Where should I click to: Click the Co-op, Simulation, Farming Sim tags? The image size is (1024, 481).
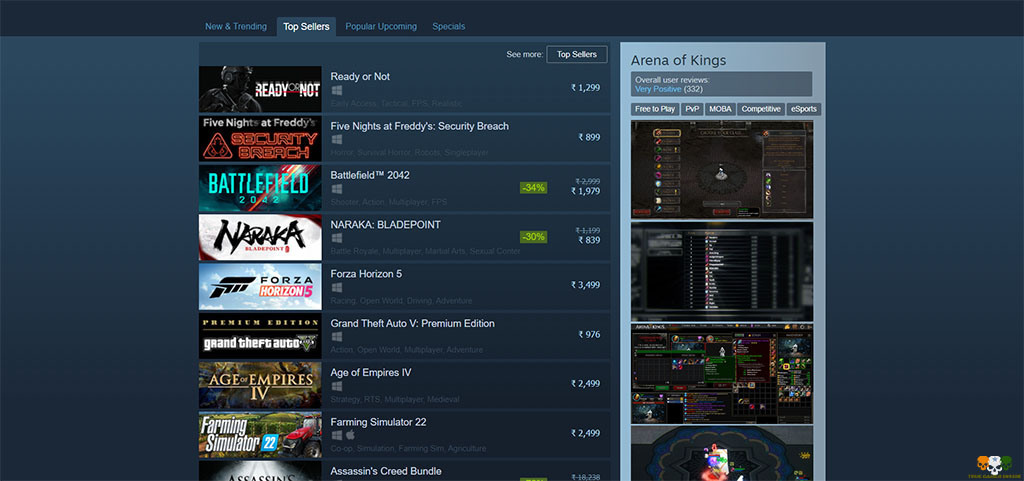[x=408, y=449]
